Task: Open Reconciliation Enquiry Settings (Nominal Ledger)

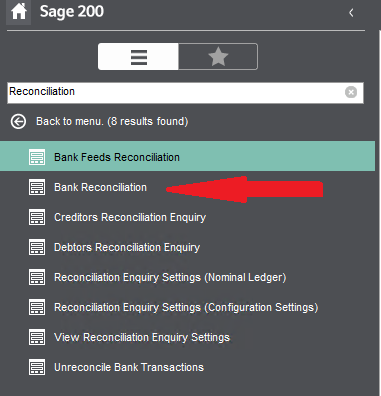Action: click(170, 277)
